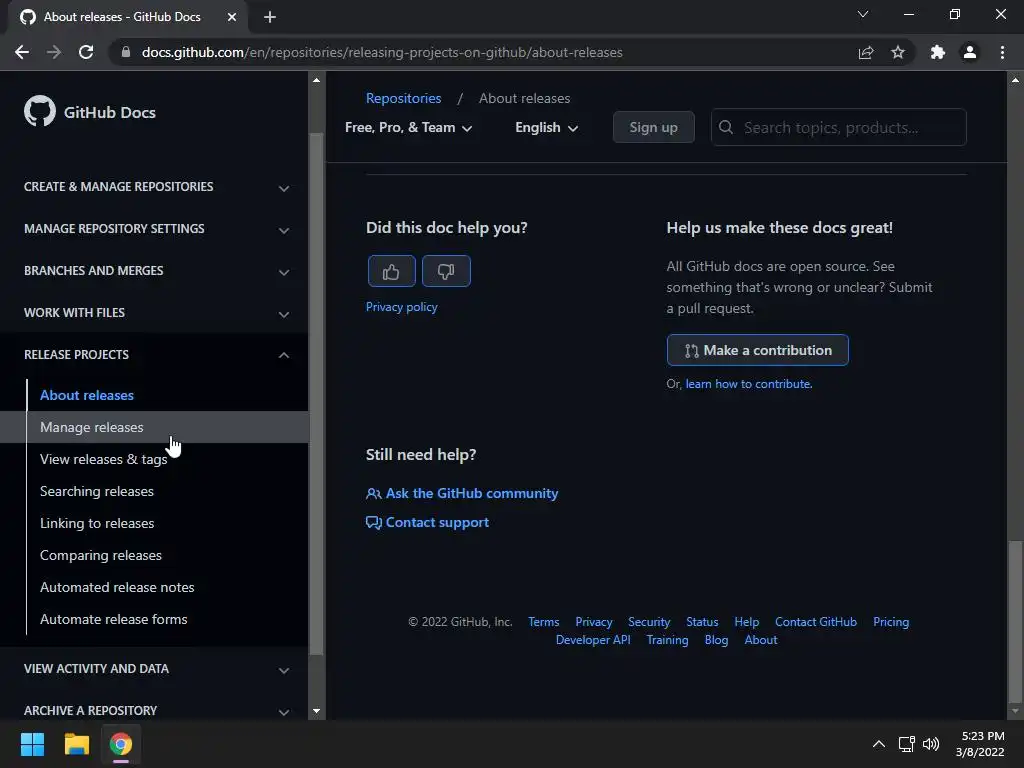Open Contact GitHub footer link
The height and width of the screenshot is (768, 1024).
(816, 622)
